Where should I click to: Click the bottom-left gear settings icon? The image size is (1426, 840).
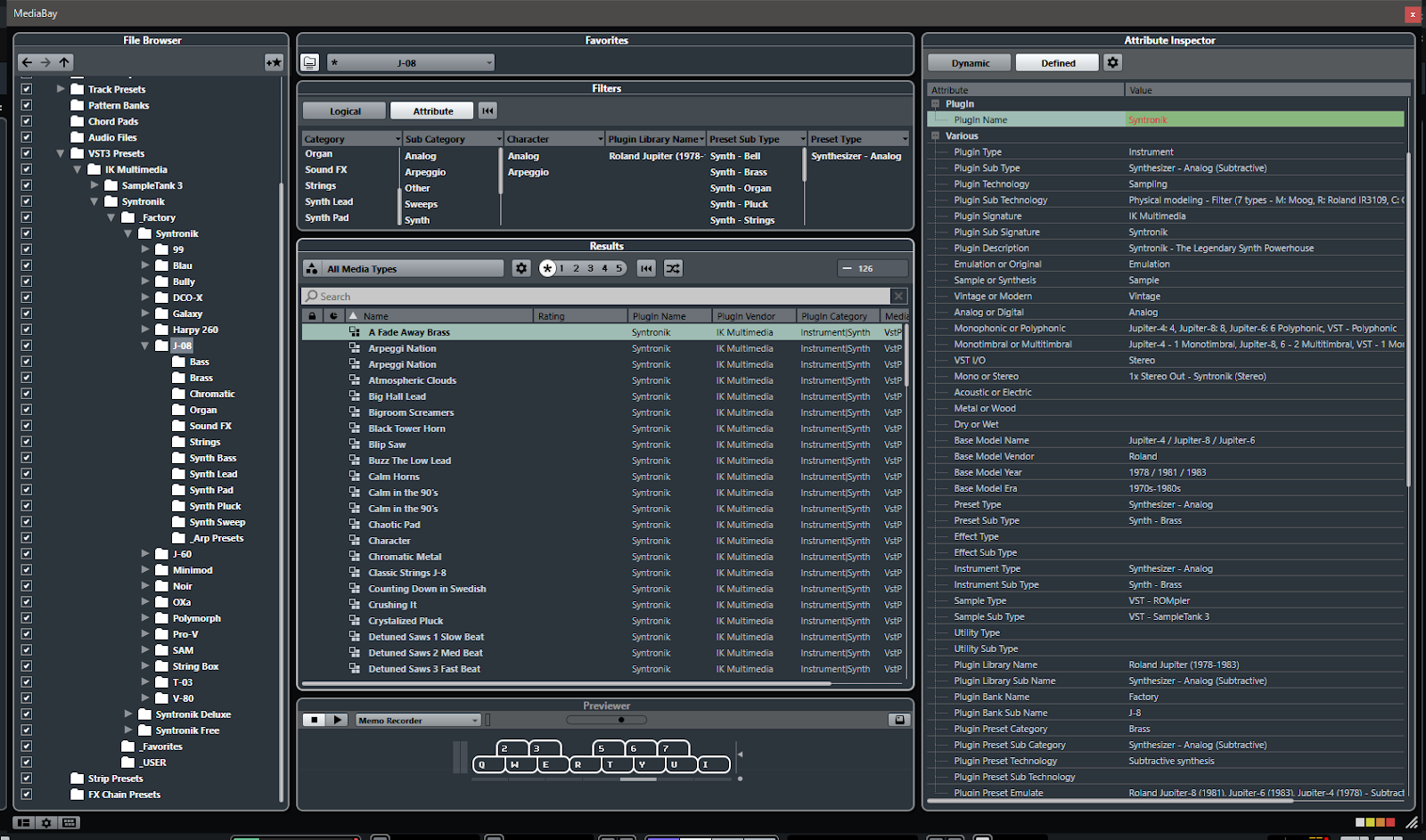(x=46, y=823)
